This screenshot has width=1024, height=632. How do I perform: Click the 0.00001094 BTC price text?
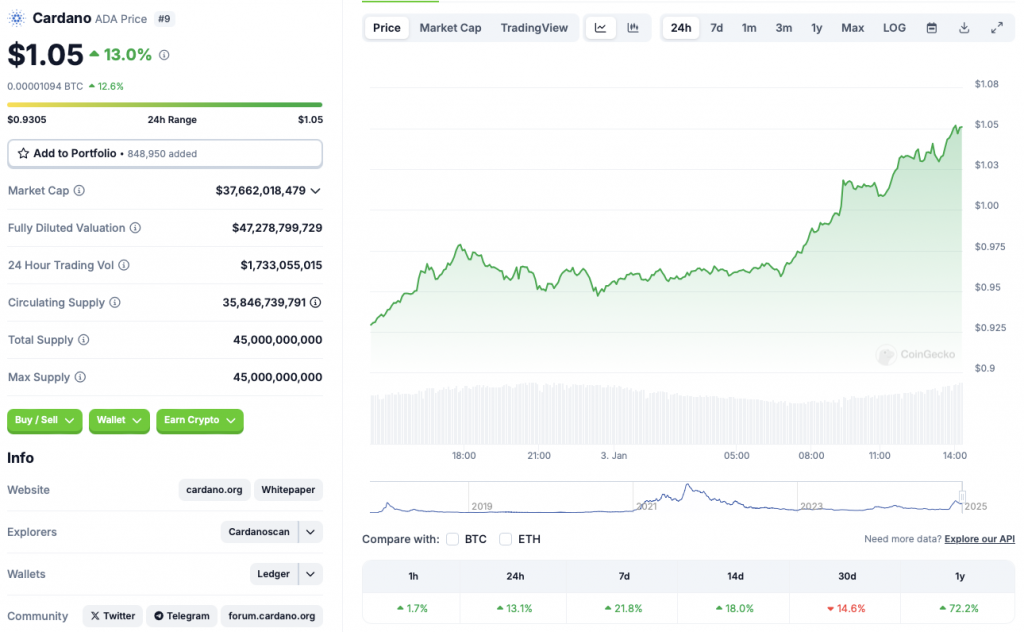point(45,86)
